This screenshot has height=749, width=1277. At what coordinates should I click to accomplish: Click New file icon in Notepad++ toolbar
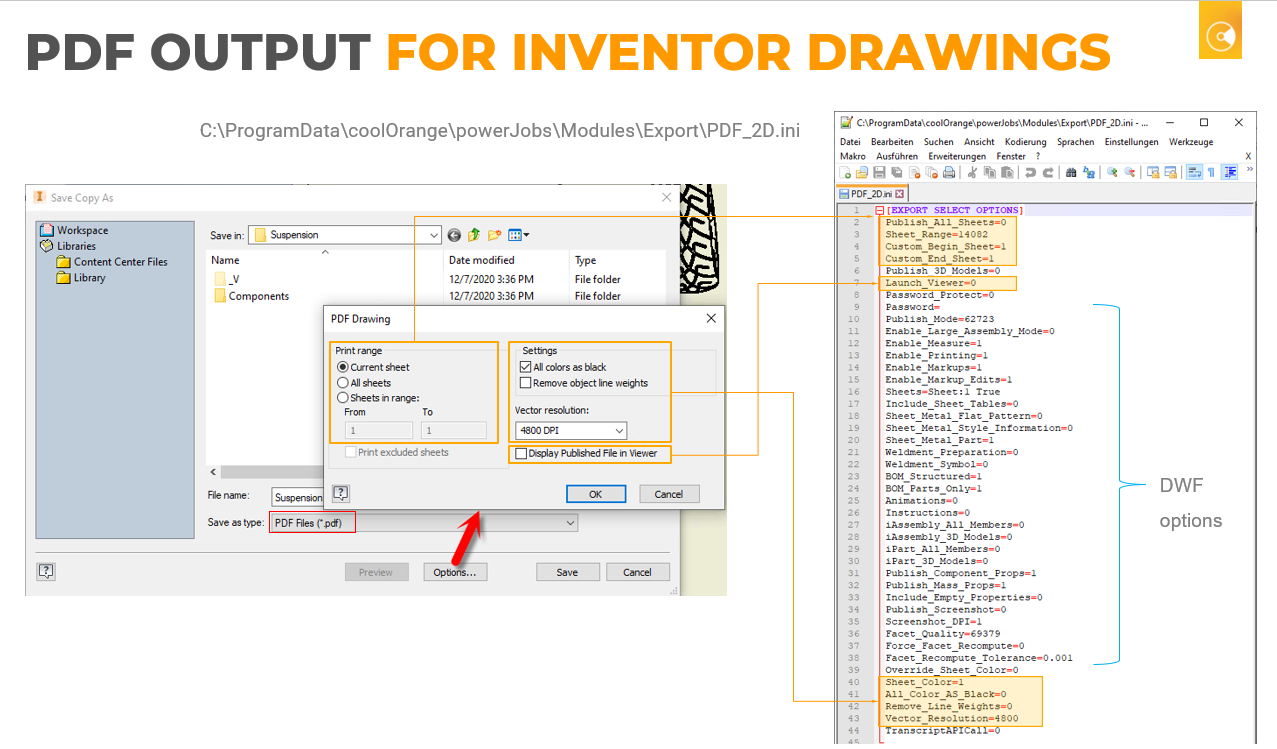click(x=845, y=172)
